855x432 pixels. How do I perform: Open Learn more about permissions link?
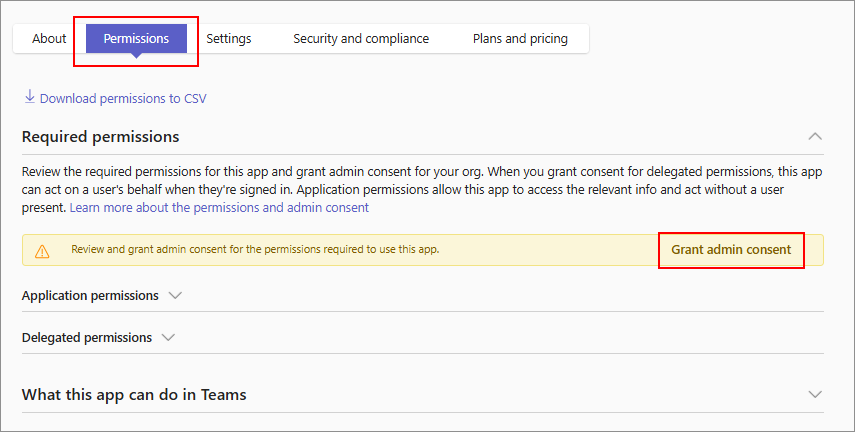tap(219, 207)
